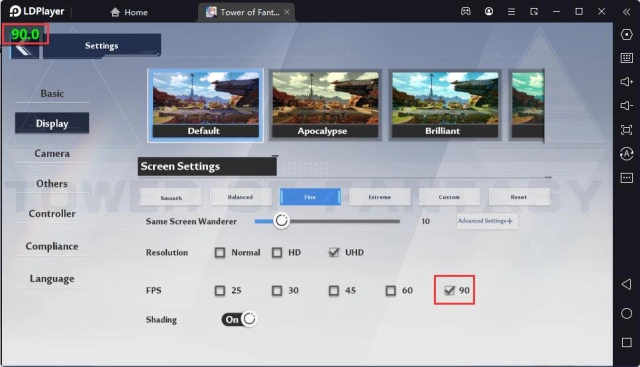Open LDPlayer hamburger menu
Image resolution: width=640 pixels, height=367 pixels.
pyautogui.click(x=511, y=12)
